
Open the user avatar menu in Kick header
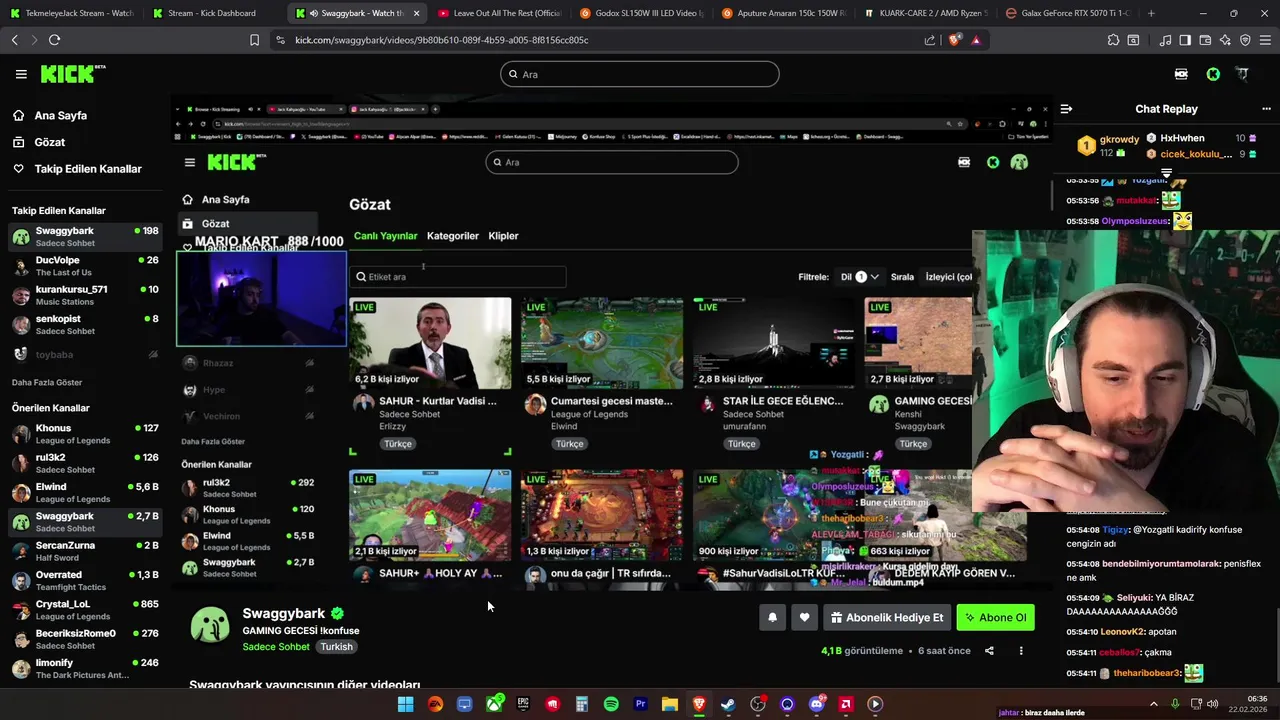click(1243, 74)
